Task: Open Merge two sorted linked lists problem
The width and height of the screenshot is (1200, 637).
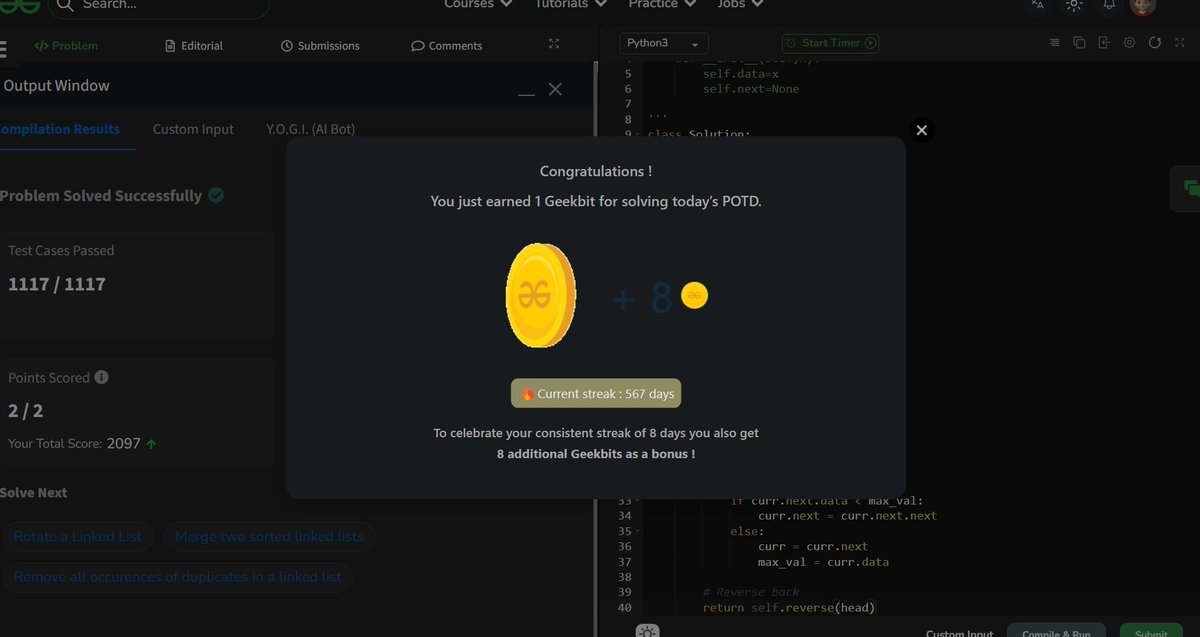Action: [x=269, y=536]
